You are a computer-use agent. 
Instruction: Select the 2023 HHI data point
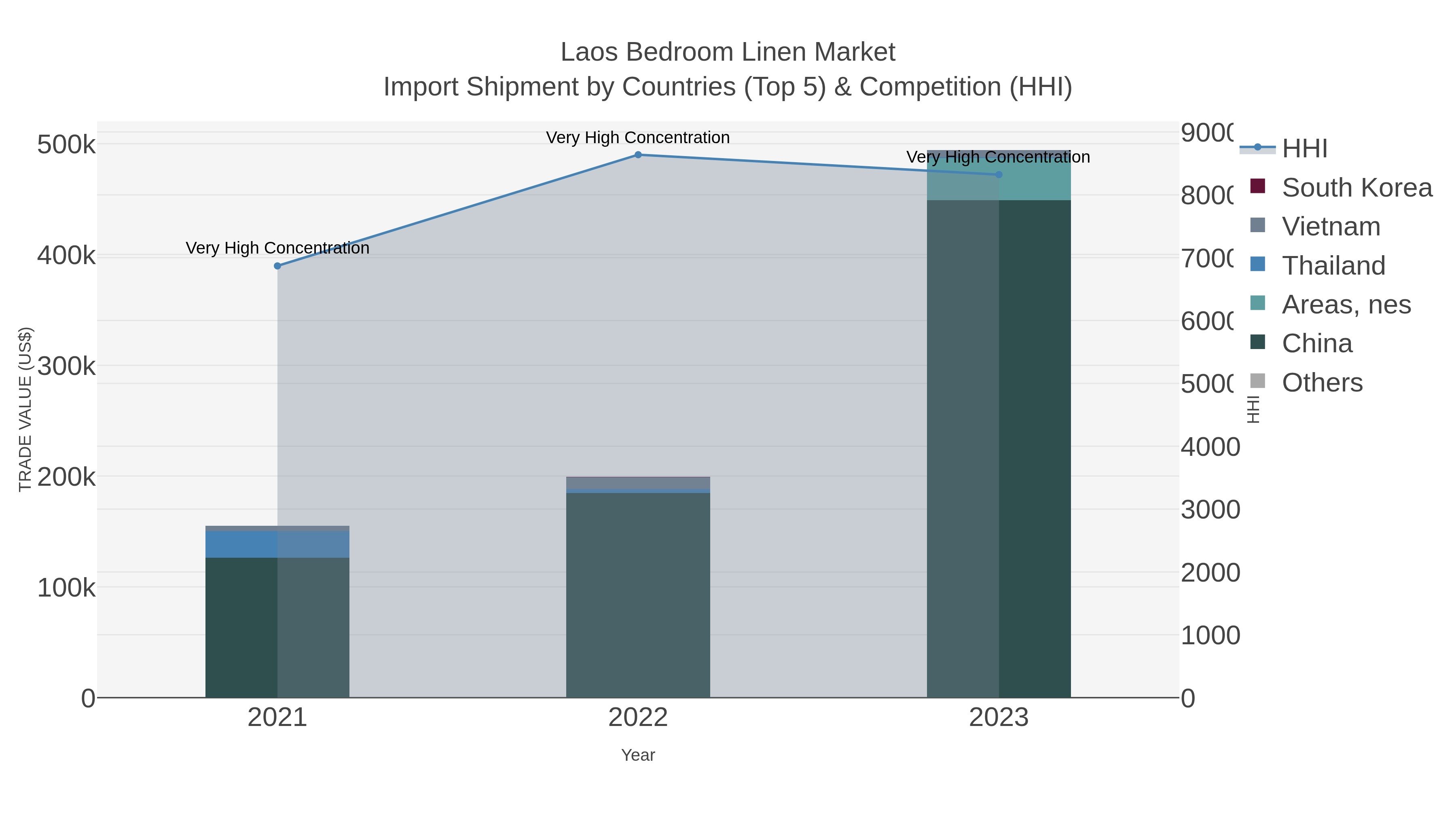999,175
